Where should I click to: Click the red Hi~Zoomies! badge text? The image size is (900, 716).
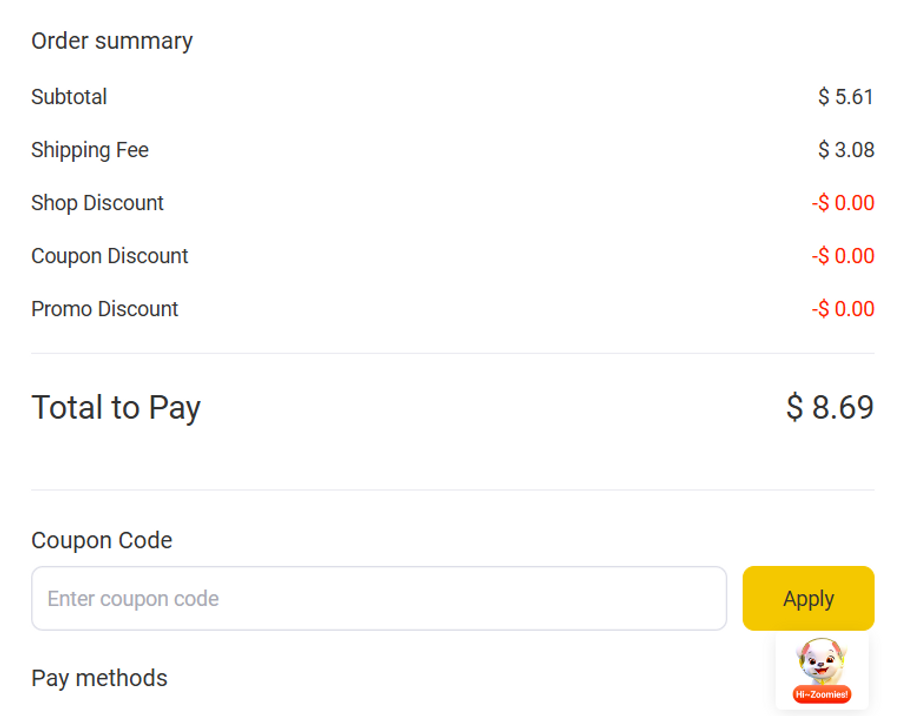[821, 694]
